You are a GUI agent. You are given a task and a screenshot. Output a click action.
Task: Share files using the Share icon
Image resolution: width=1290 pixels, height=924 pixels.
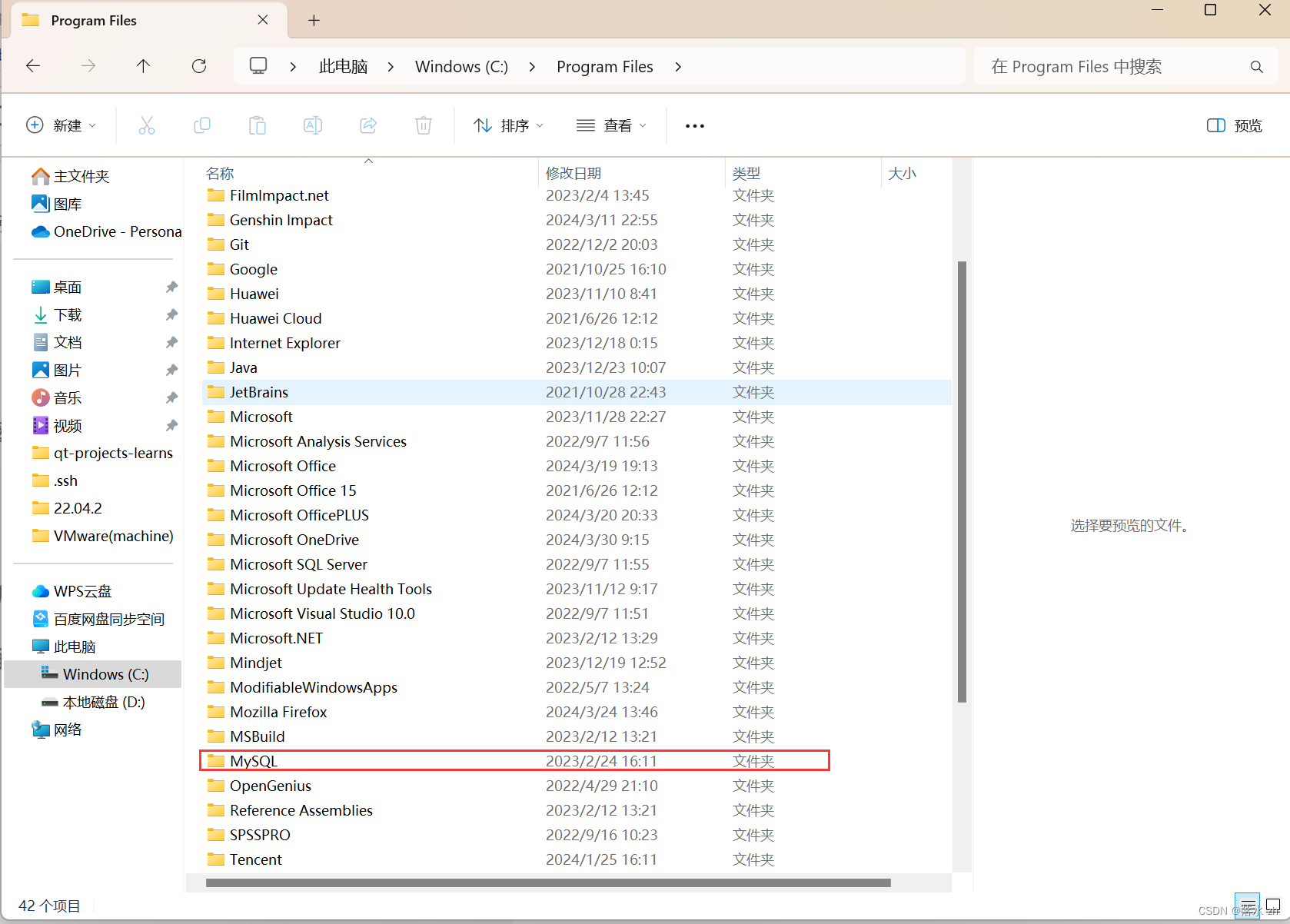[368, 125]
